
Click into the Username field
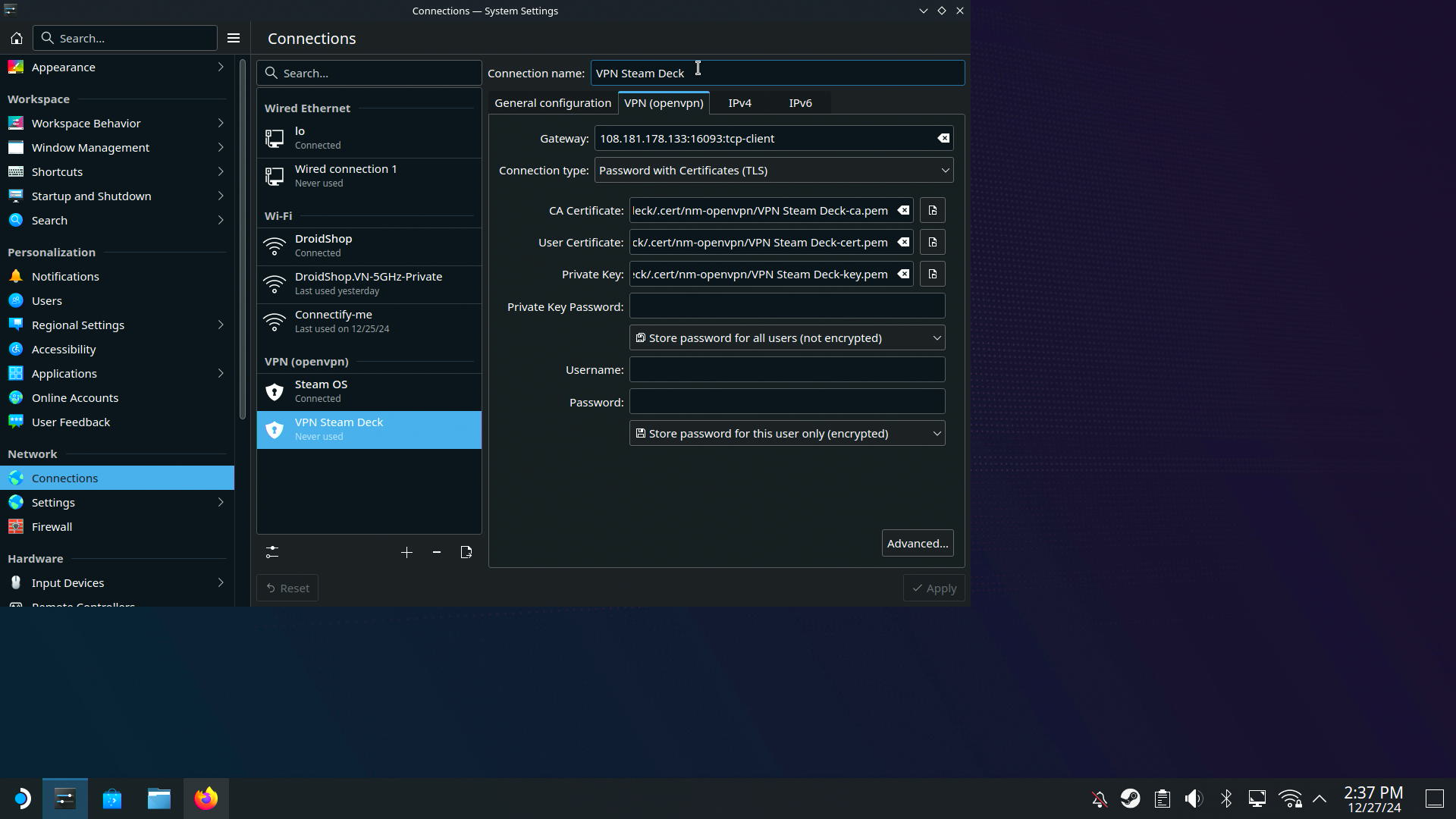(x=787, y=370)
